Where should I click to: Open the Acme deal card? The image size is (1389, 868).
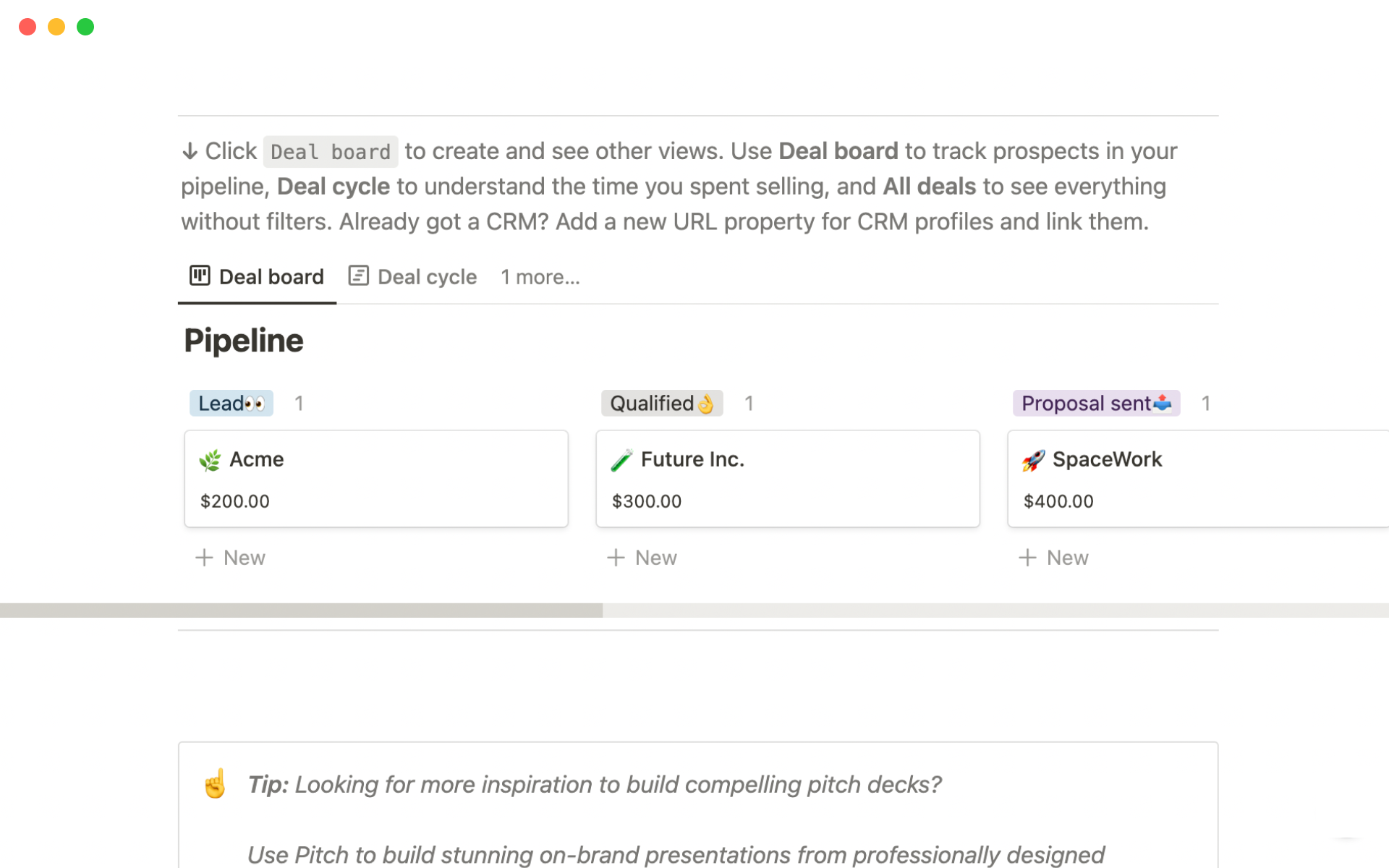point(376,479)
